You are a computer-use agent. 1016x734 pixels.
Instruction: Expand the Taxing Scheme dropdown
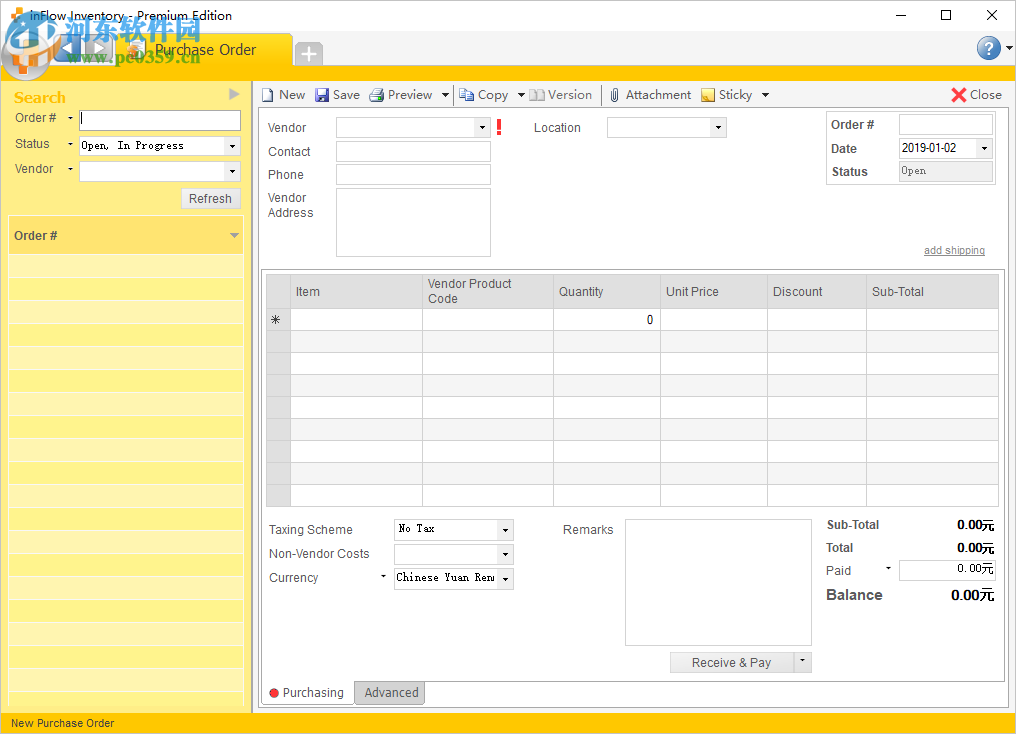[505, 530]
